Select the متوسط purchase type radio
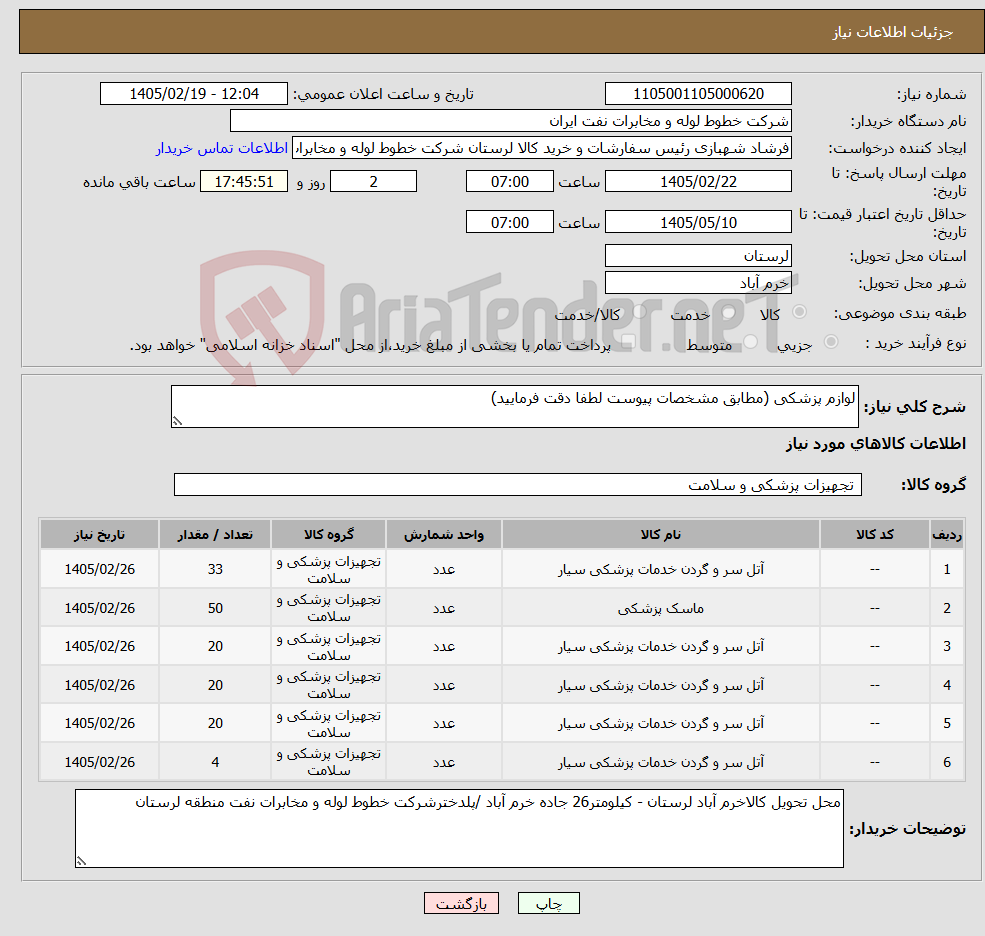This screenshot has width=985, height=936. pyautogui.click(x=751, y=342)
